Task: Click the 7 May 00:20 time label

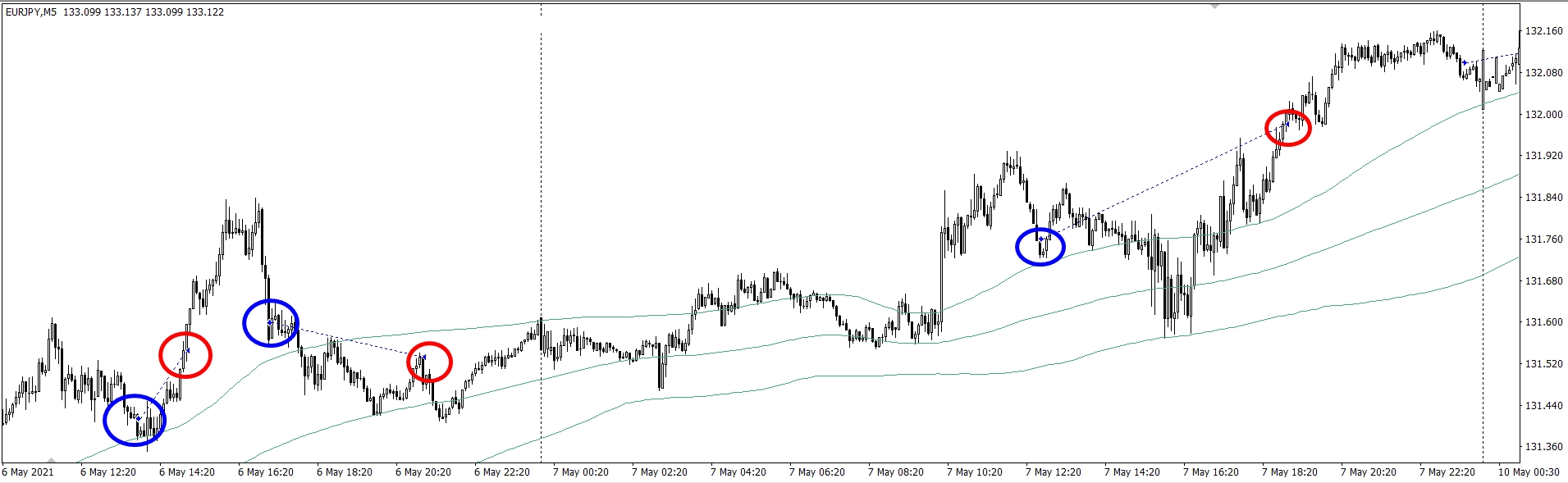Action: pyautogui.click(x=581, y=472)
